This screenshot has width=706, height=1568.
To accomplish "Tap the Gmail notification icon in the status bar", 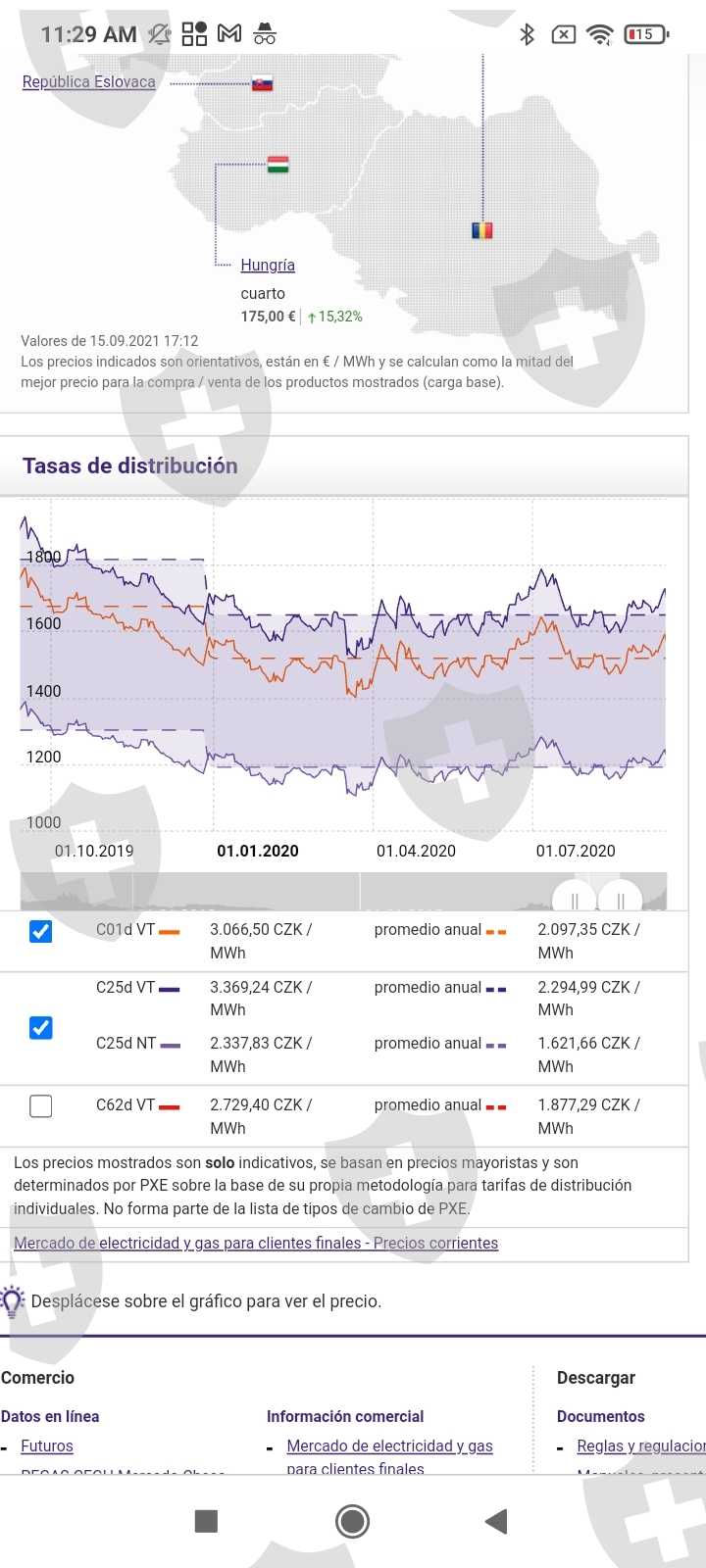I will point(229,34).
